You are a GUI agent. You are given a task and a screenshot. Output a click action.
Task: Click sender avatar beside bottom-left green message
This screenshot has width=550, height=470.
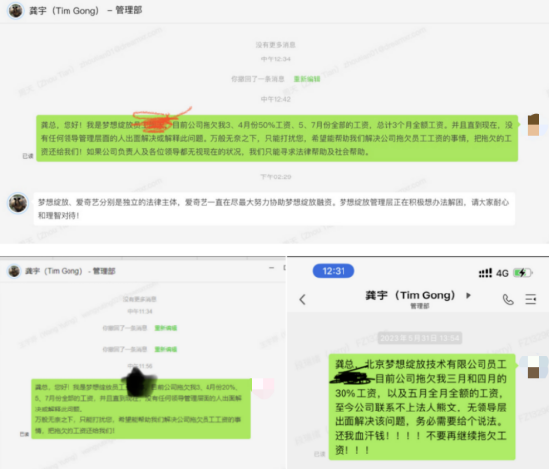point(263,388)
